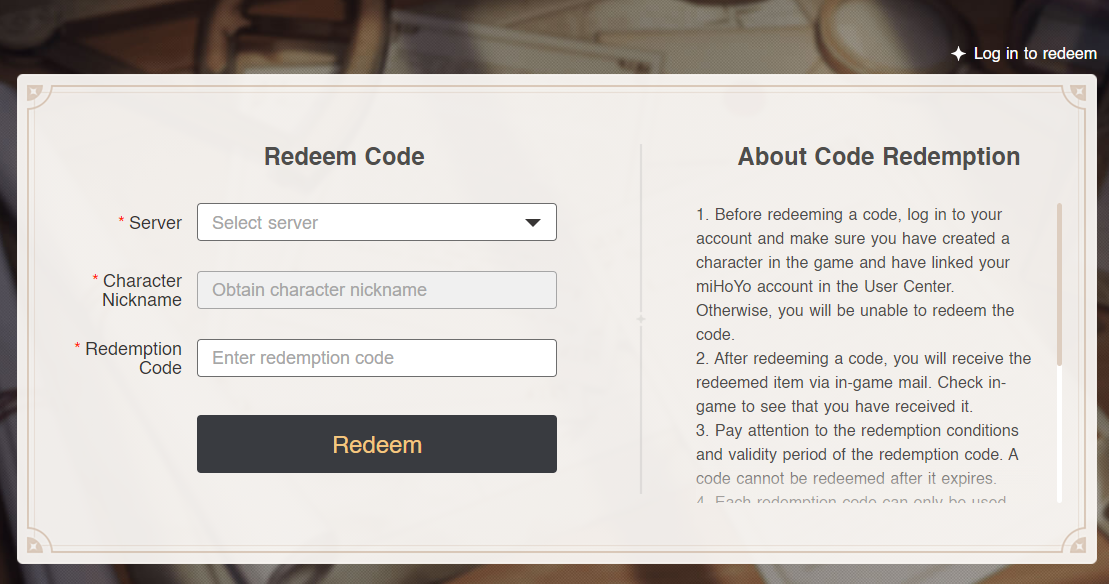Viewport: 1109px width, 584px height.
Task: Click the bottom-right corner ornament icon
Action: pos(1078,544)
